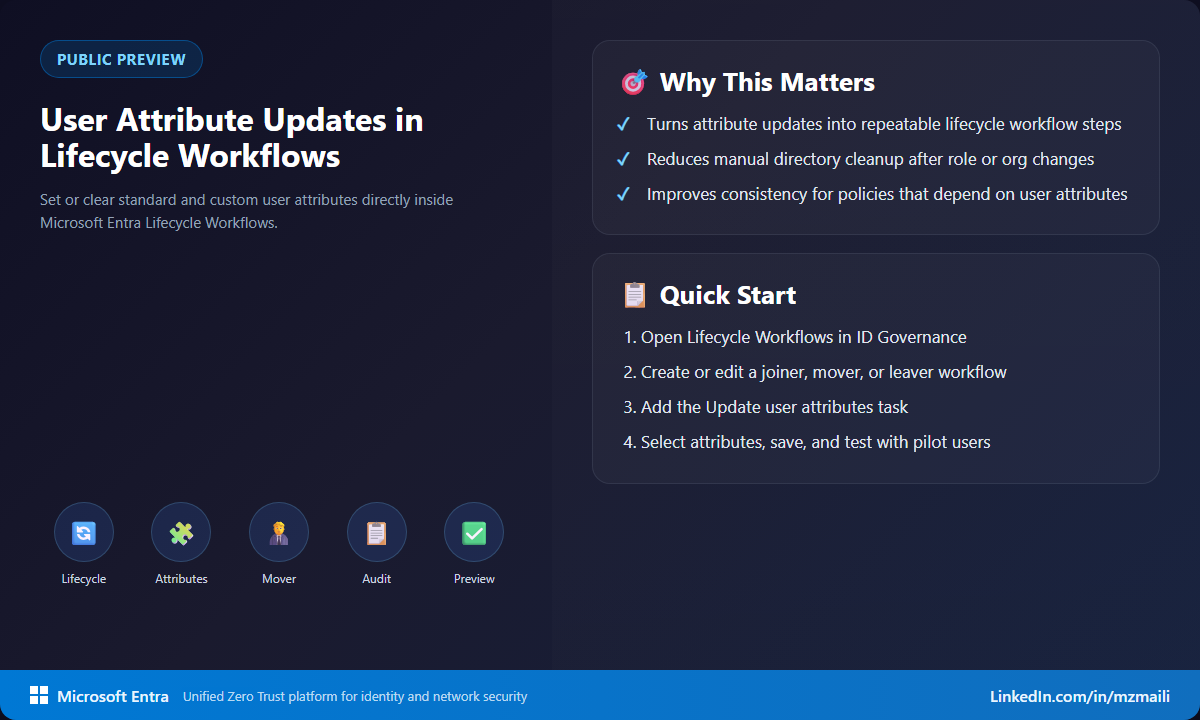Image resolution: width=1200 pixels, height=720 pixels.
Task: Click 'User Attribute Updates in Lifecycle Workflows' title
Action: pos(232,138)
